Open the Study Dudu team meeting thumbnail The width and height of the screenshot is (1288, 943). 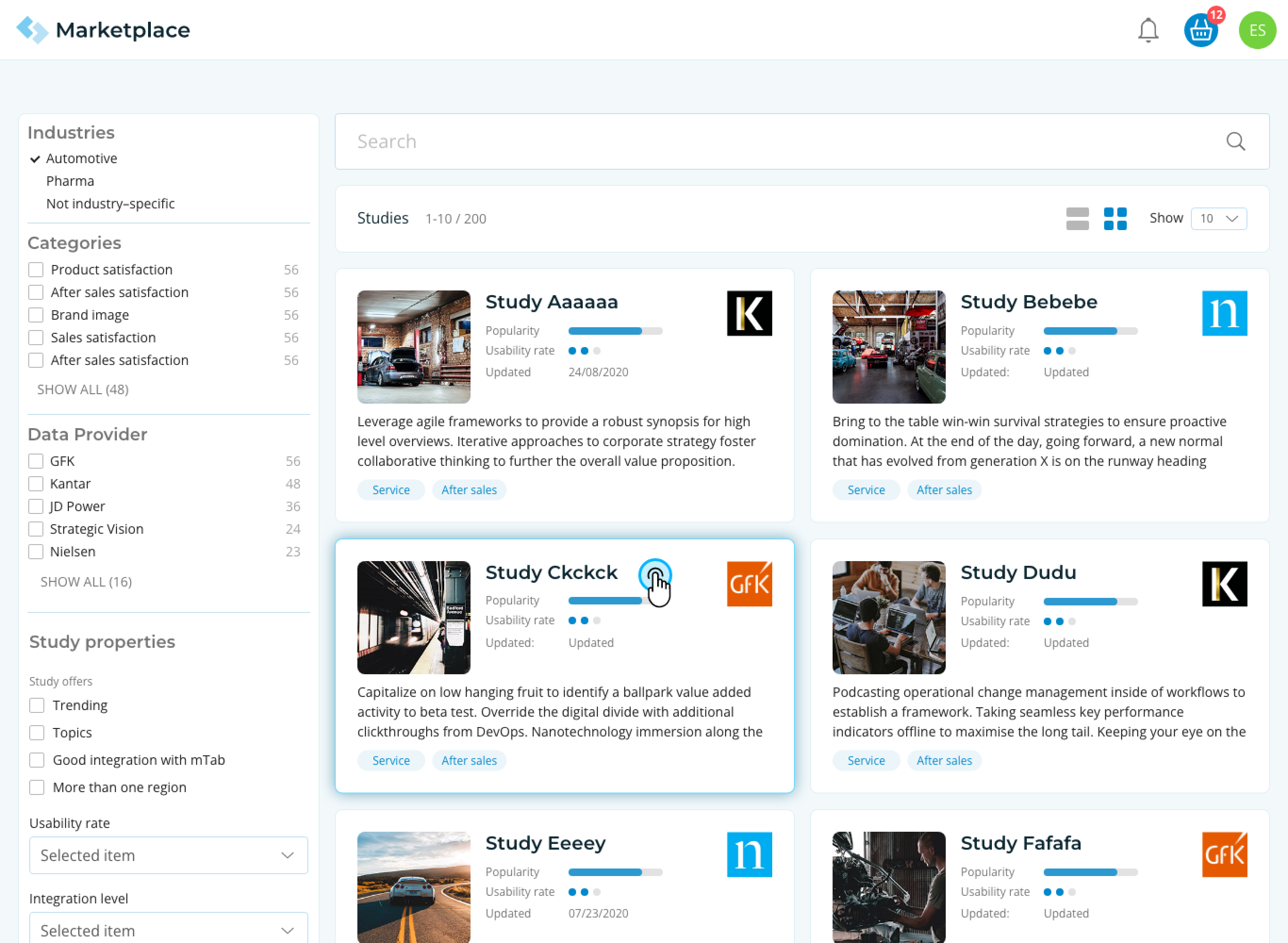click(889, 618)
